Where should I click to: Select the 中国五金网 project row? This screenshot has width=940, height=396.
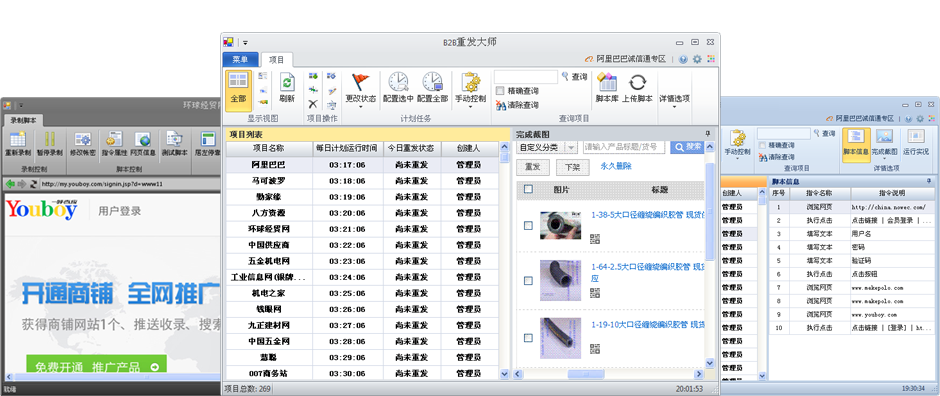pyautogui.click(x=362, y=341)
